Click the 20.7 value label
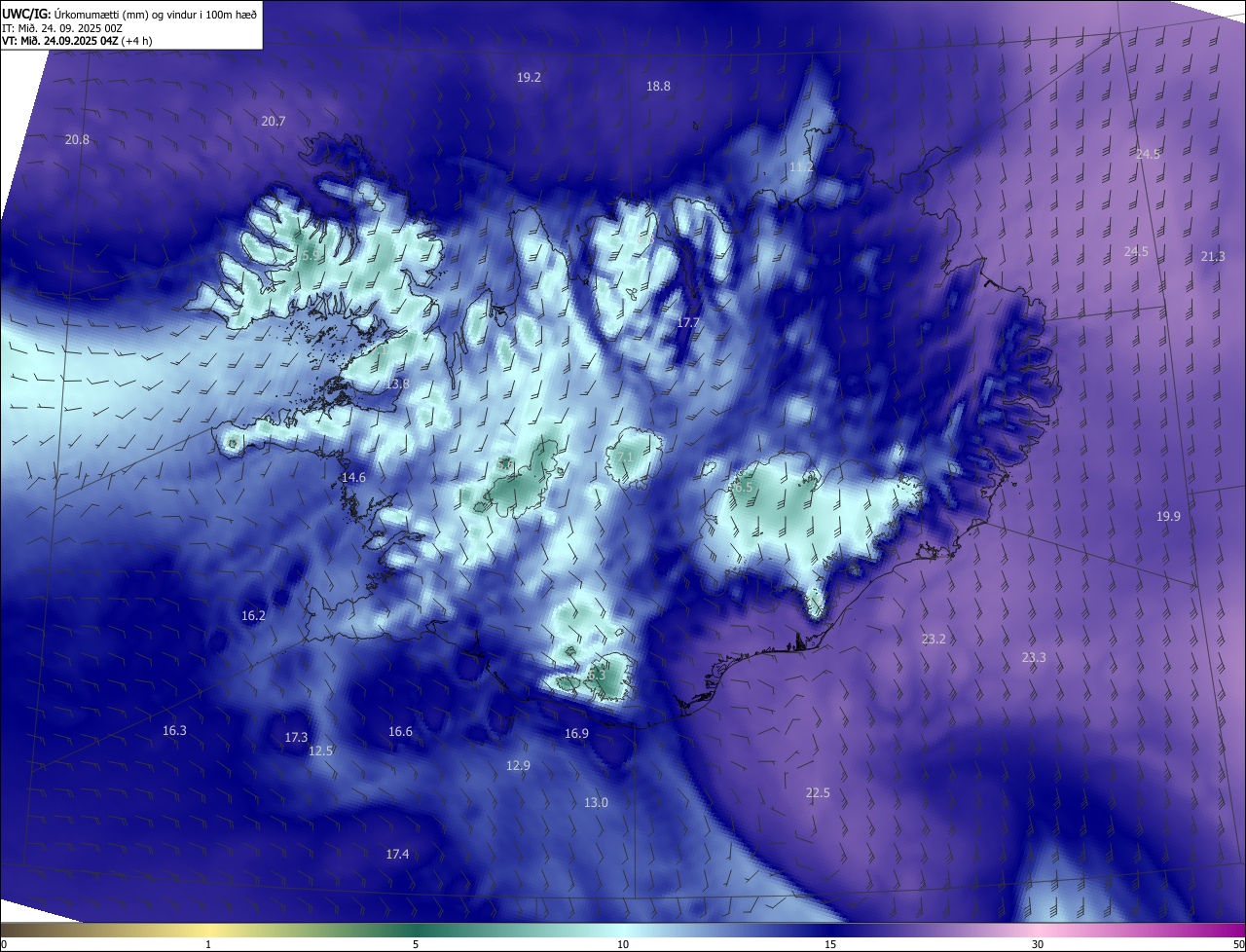Screen dimensions: 1246x952 tap(274, 121)
